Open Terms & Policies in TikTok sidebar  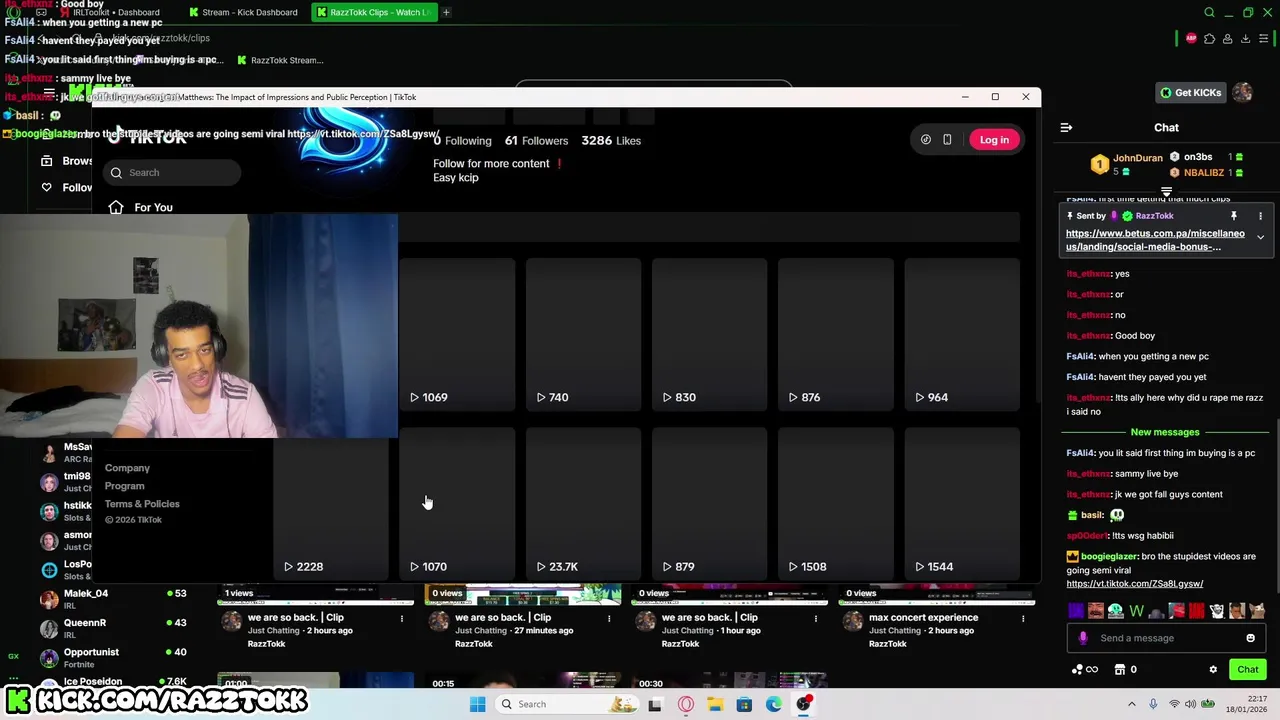point(142,504)
